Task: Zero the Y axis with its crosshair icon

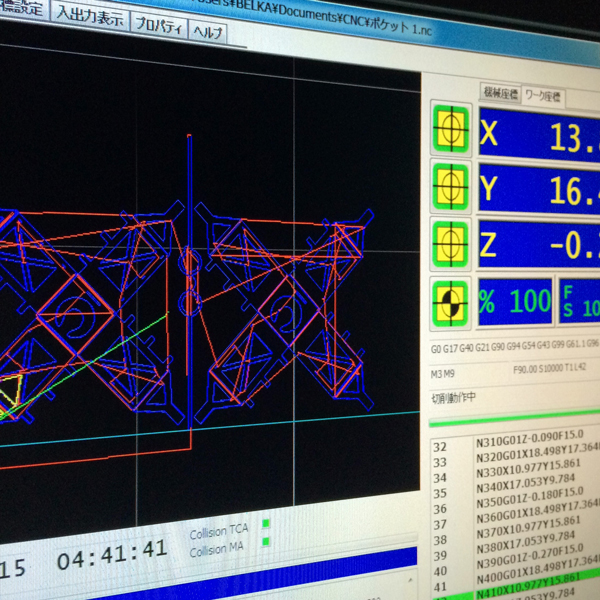Action: pos(451,185)
